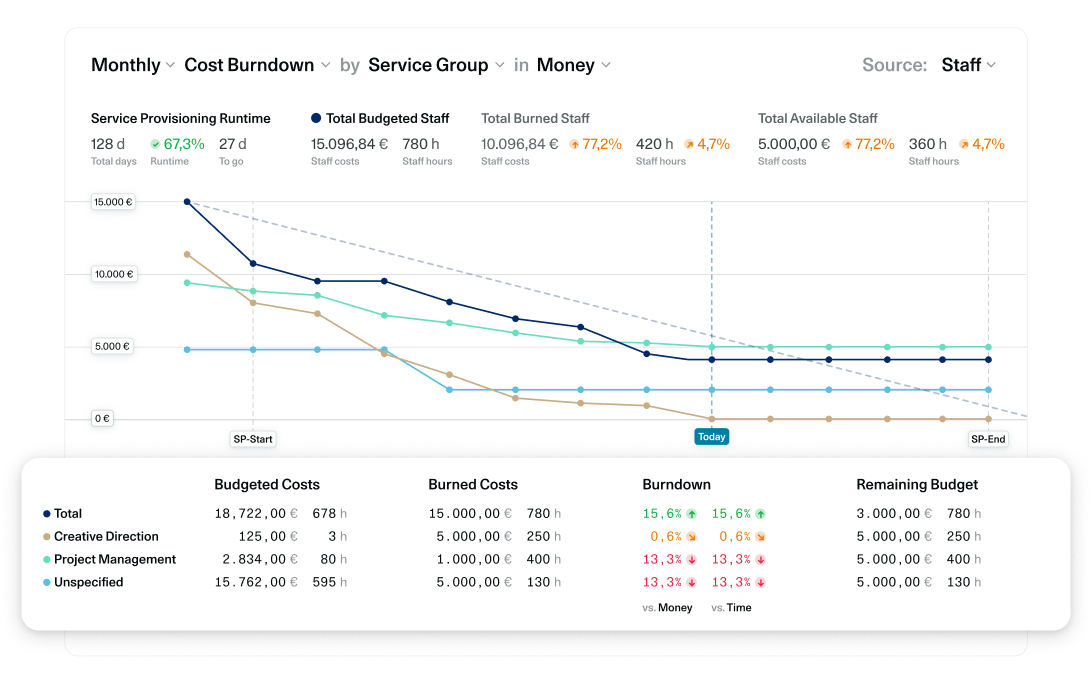Click the orange arrow beside Burned Staff hours 4,7%
Viewport: 1092px width, 686px height.
click(x=689, y=144)
